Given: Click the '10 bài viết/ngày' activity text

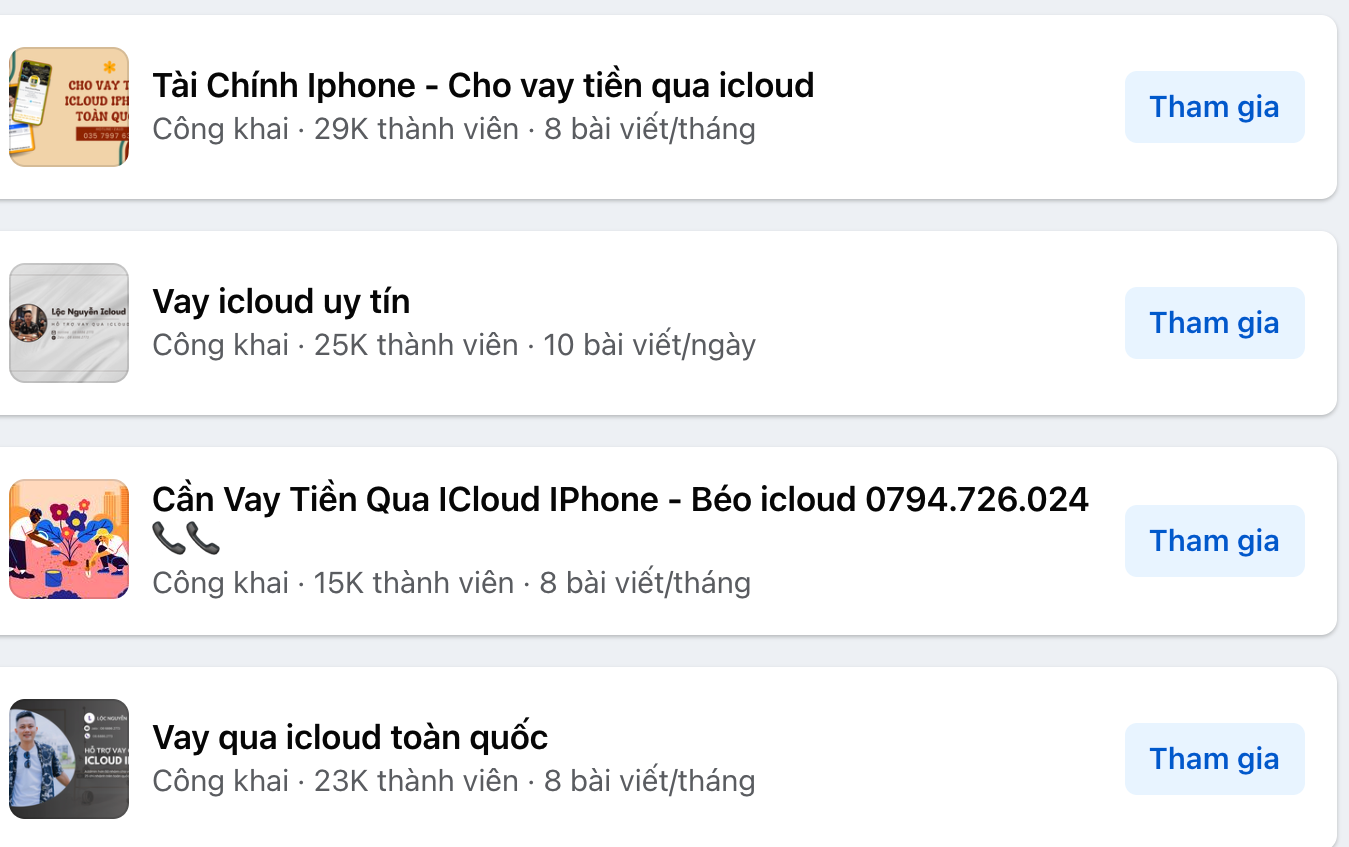Looking at the screenshot, I should click(649, 345).
